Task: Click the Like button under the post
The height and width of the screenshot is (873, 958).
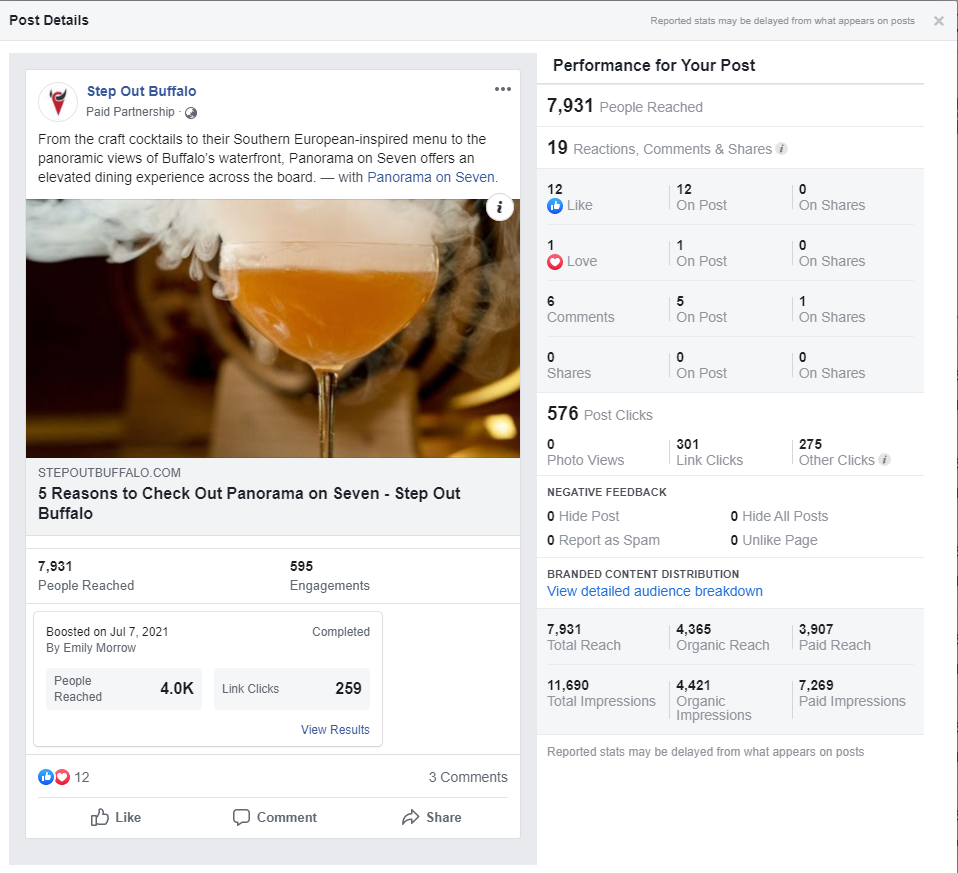Action: (x=116, y=817)
